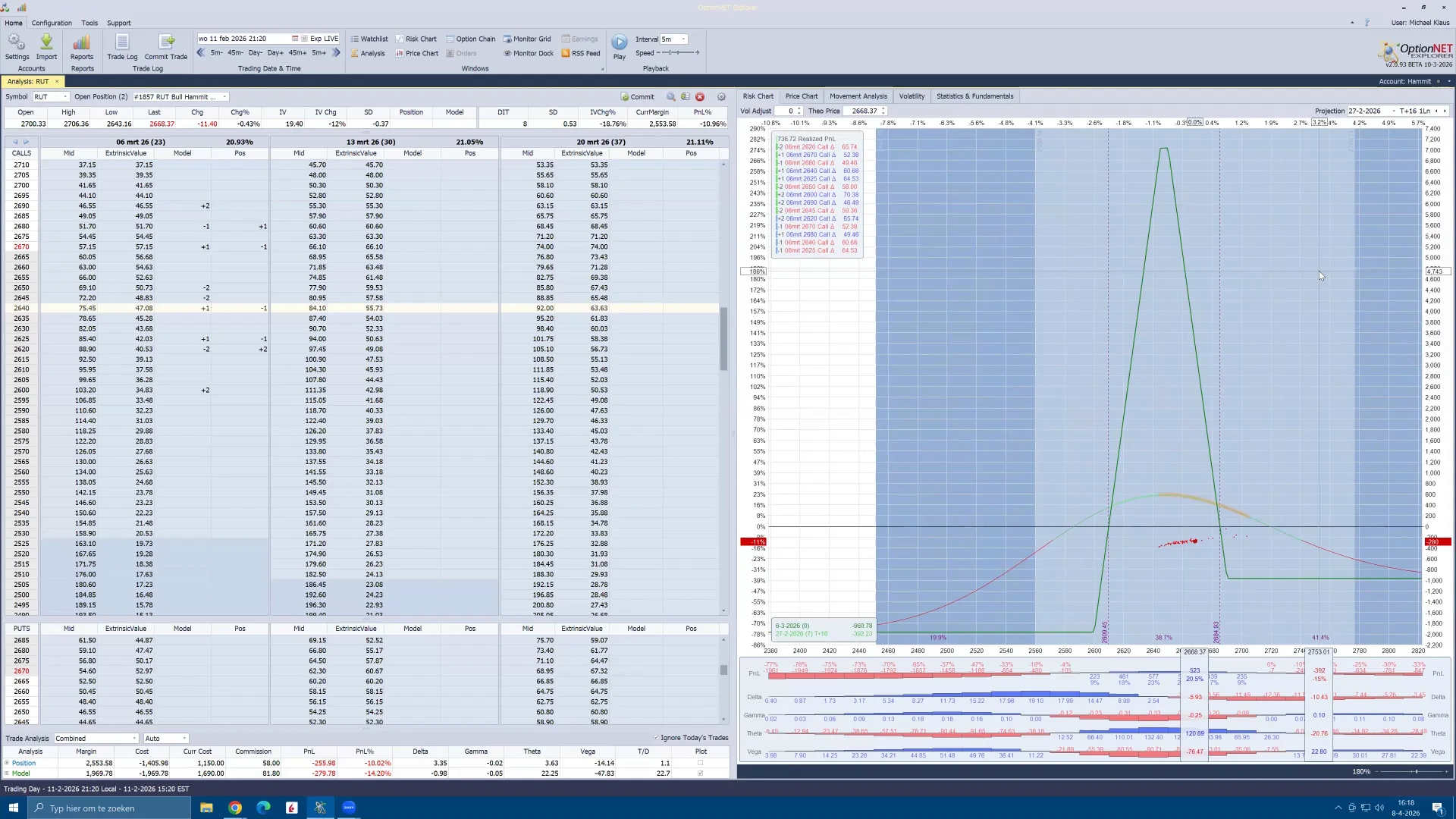Click the Vol Adjust value field
This screenshot has height=819, width=1456.
tap(788, 111)
